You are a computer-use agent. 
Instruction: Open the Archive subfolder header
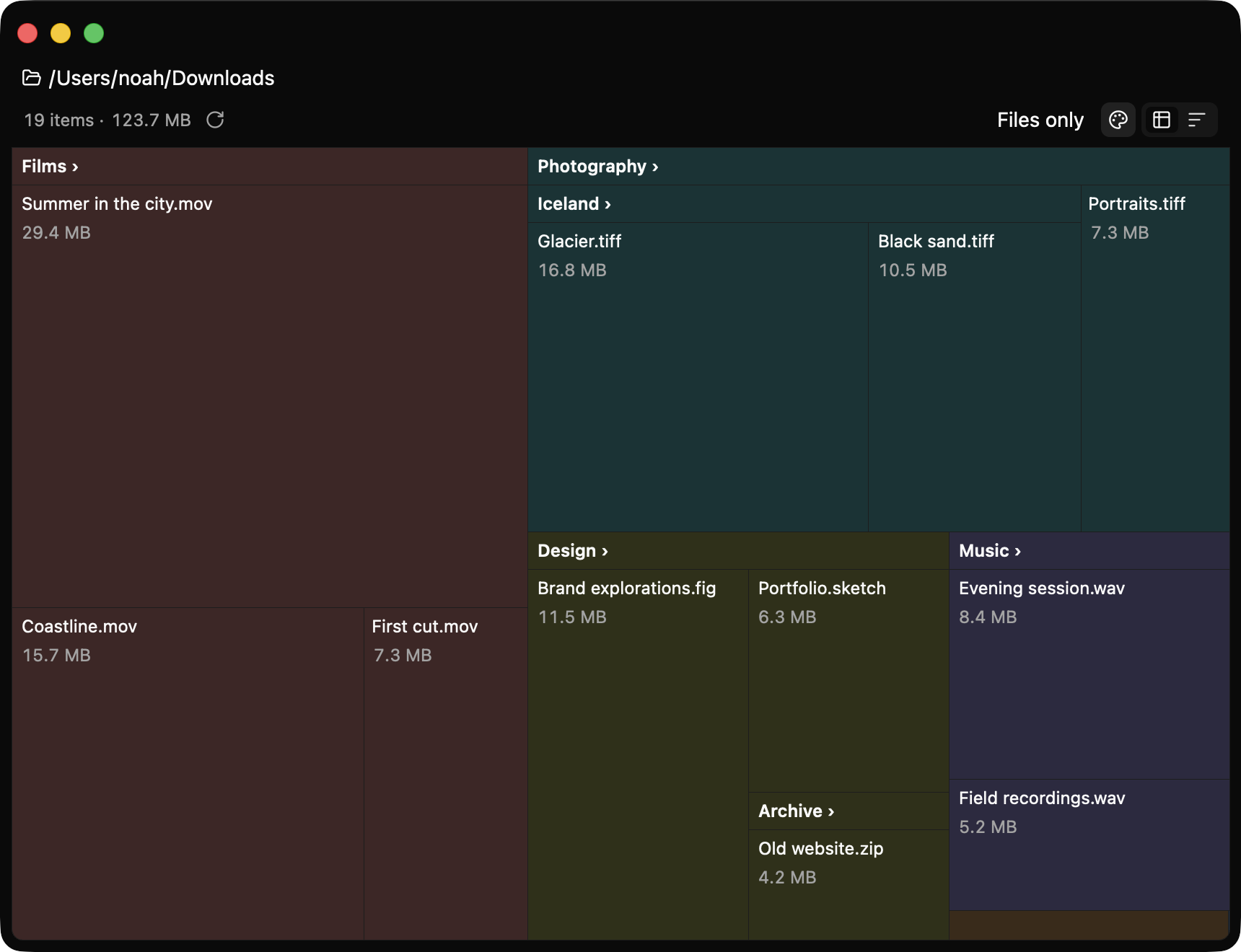tap(848, 811)
